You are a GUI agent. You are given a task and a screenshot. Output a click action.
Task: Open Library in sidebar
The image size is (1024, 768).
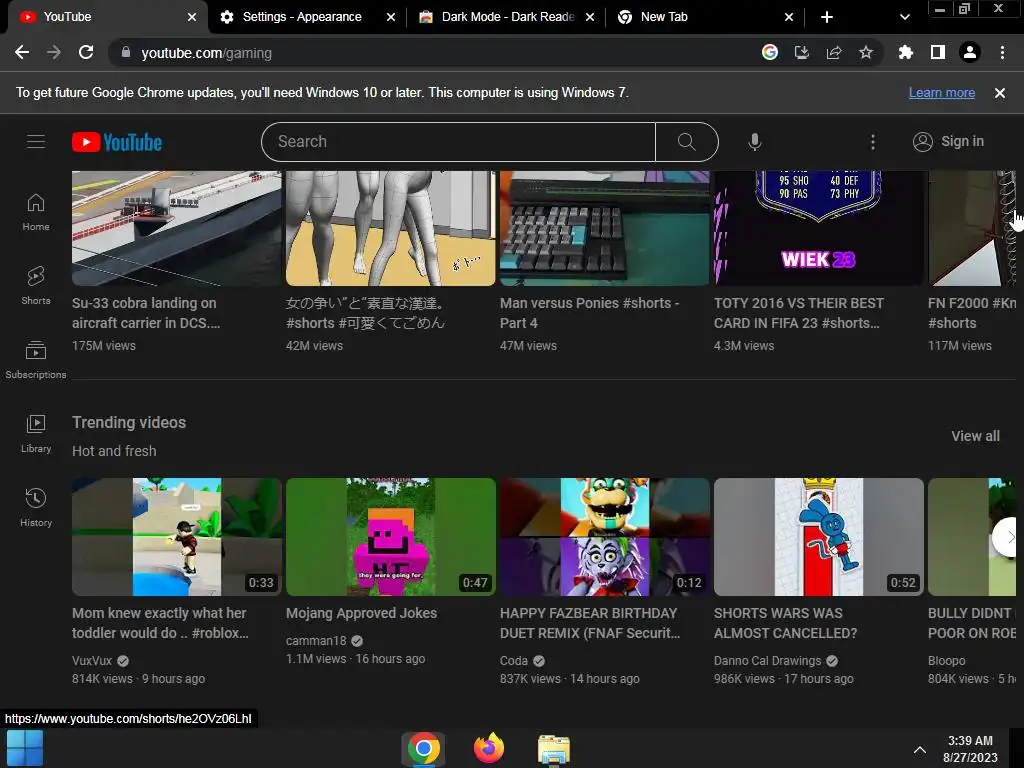click(36, 434)
